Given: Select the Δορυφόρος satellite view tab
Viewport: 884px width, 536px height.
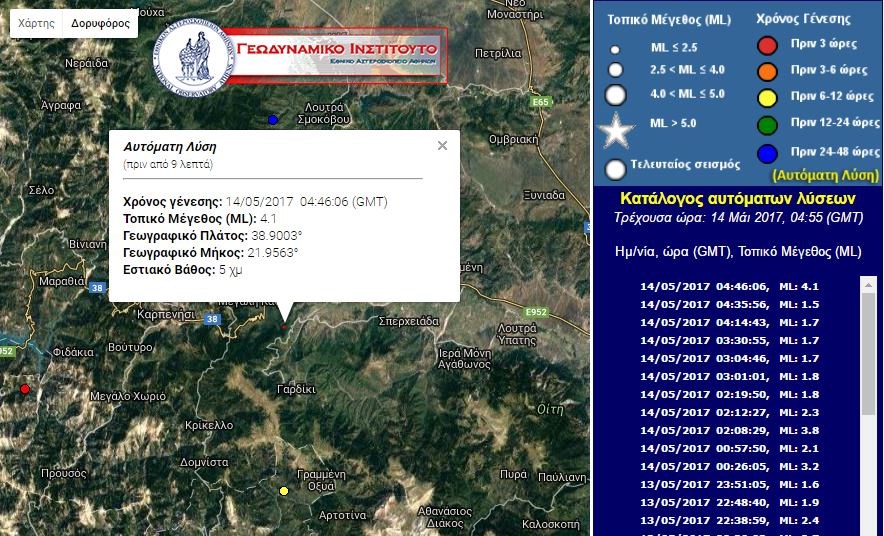Looking at the screenshot, I should [100, 23].
